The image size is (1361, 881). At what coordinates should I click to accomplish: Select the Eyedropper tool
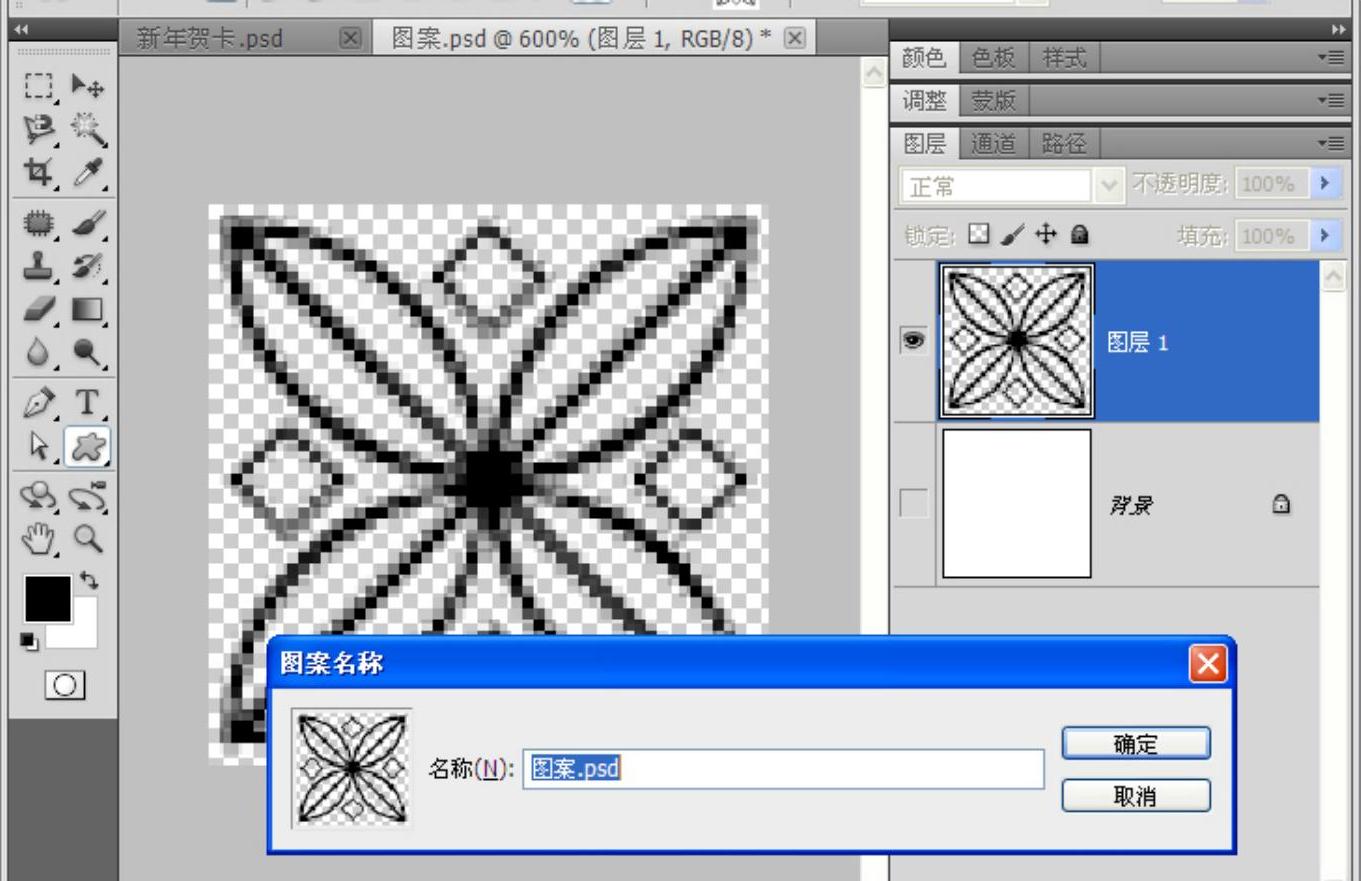pyautogui.click(x=88, y=173)
